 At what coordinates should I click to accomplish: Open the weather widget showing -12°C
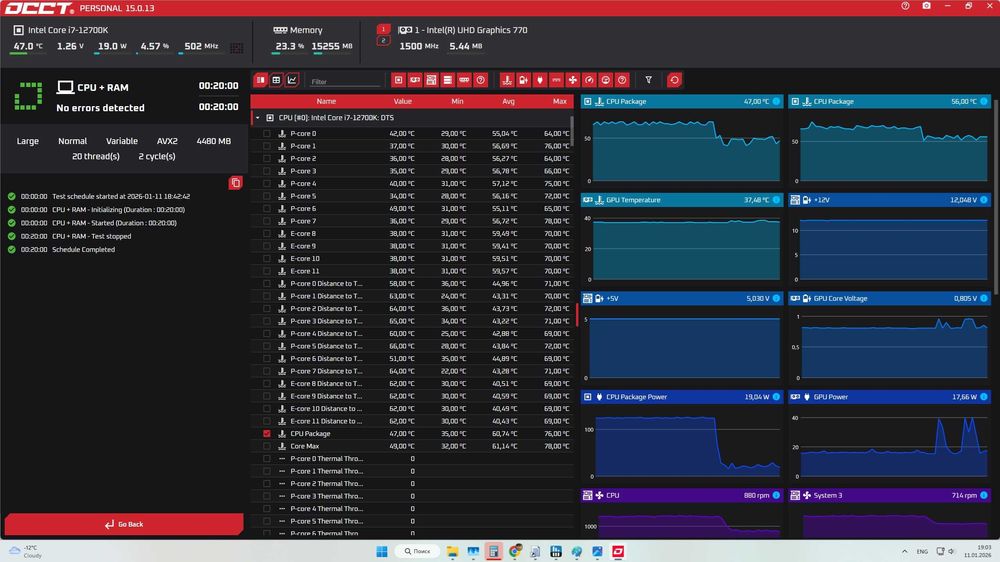[x=26, y=551]
